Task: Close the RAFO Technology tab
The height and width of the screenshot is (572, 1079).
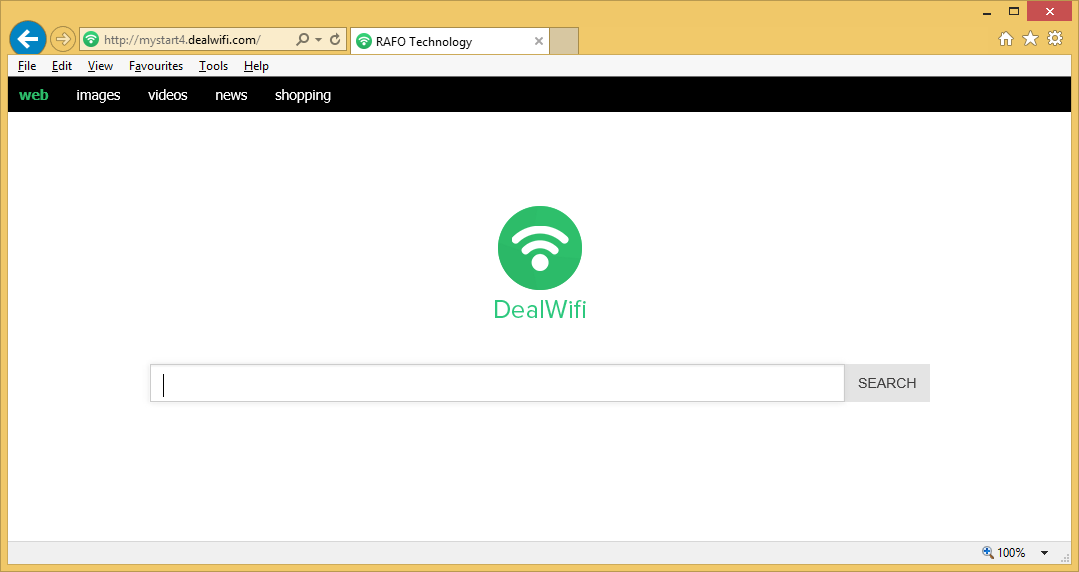Action: pos(539,41)
